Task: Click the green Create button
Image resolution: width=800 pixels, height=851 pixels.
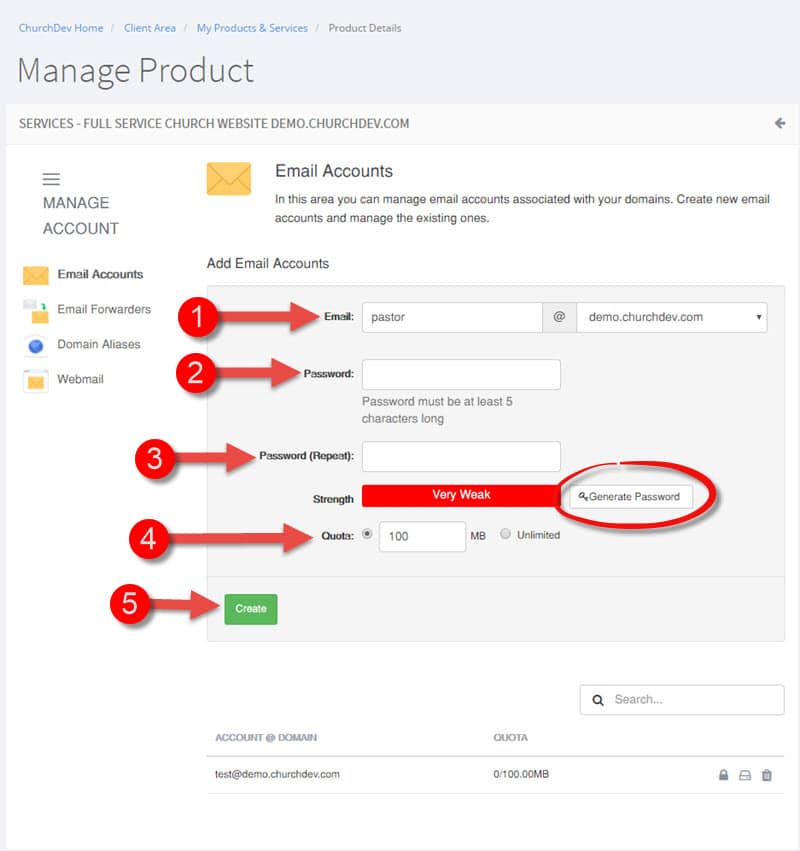Action: point(251,609)
